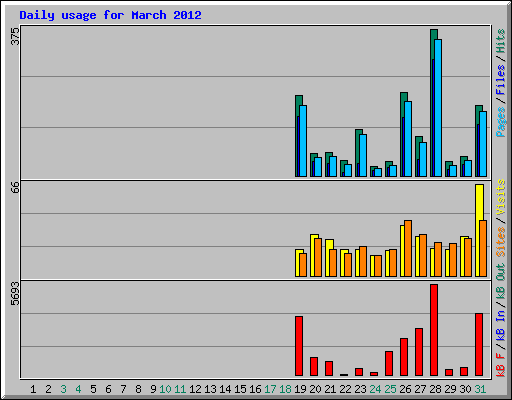Click the orange Sites bar for day 30
This screenshot has height=400, width=512.
click(x=468, y=257)
